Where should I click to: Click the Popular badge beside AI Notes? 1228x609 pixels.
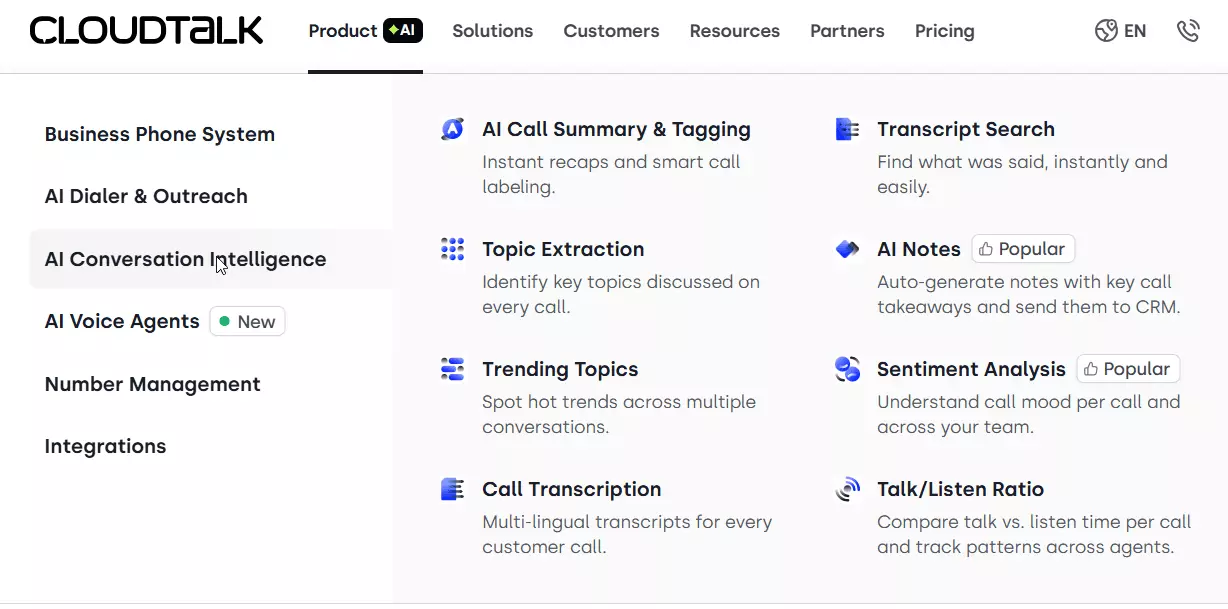click(x=1023, y=249)
